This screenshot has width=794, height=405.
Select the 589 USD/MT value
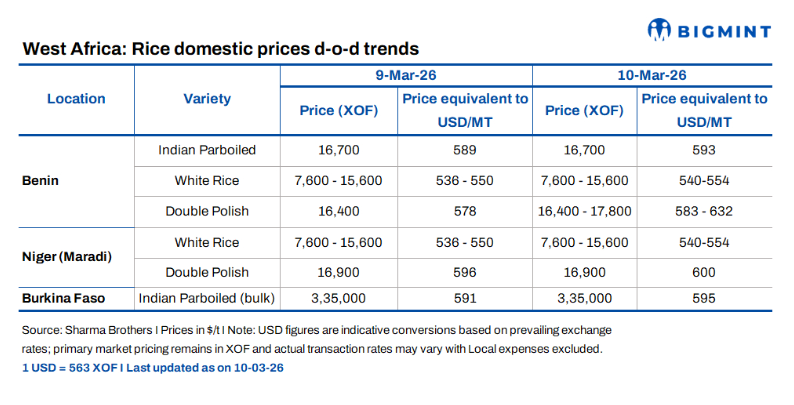tap(464, 150)
